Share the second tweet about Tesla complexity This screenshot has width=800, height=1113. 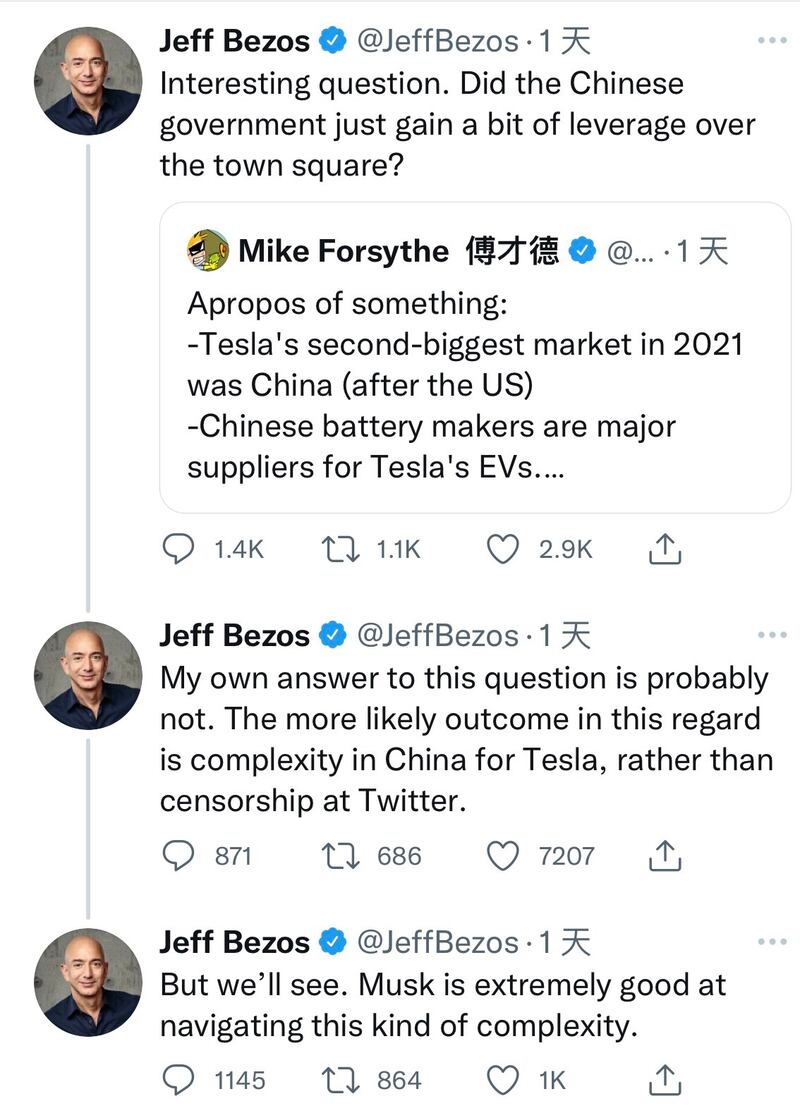point(666,855)
